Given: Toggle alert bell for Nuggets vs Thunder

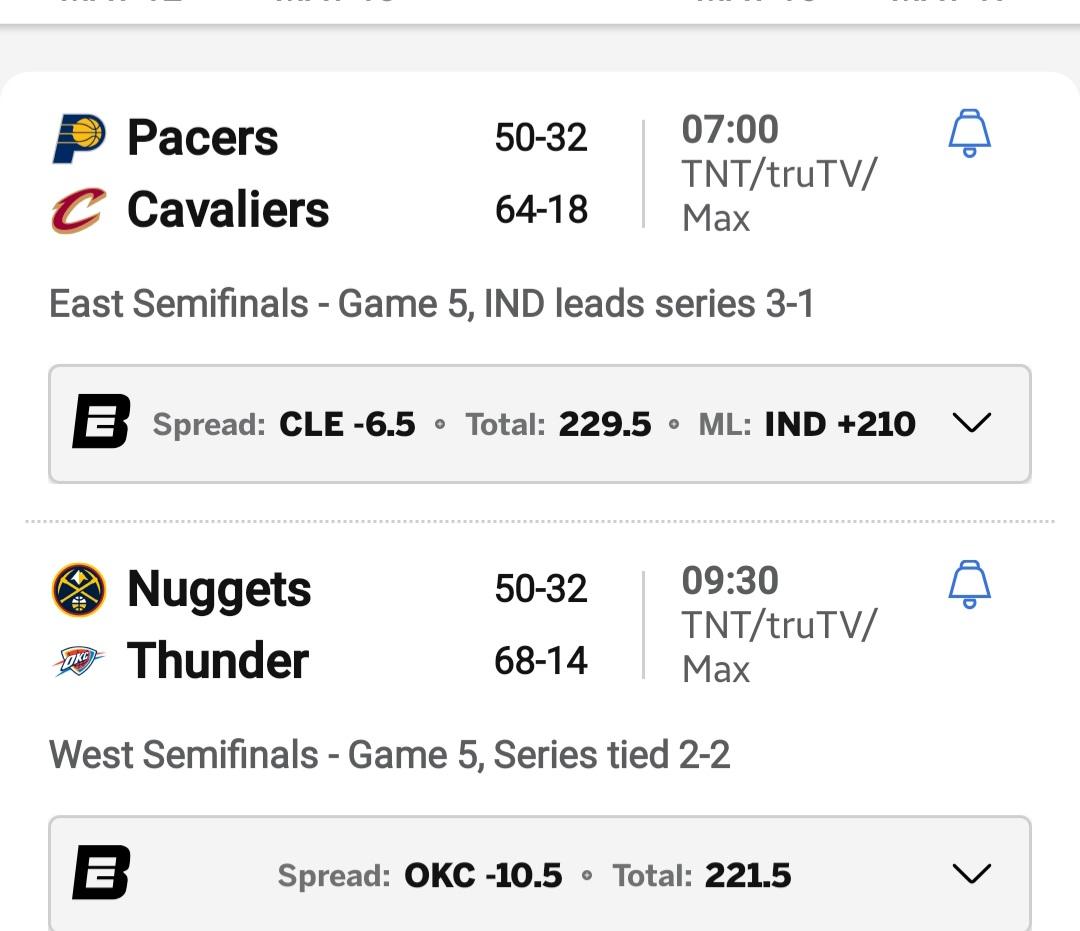Looking at the screenshot, I should click(970, 584).
